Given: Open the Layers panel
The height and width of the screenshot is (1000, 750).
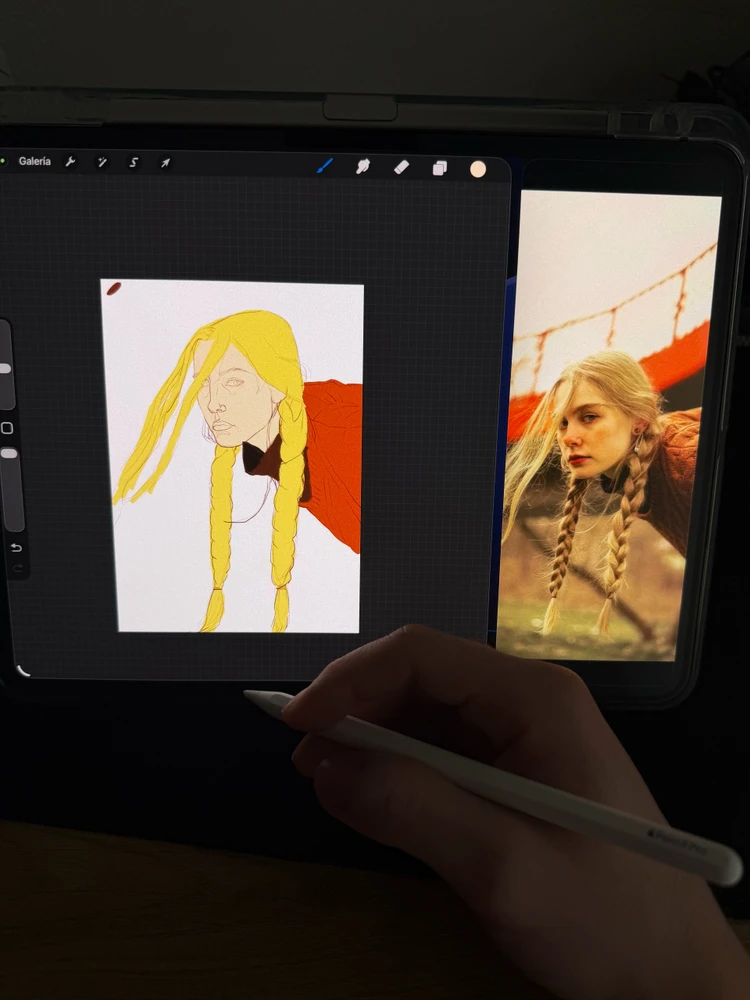Looking at the screenshot, I should 439,168.
